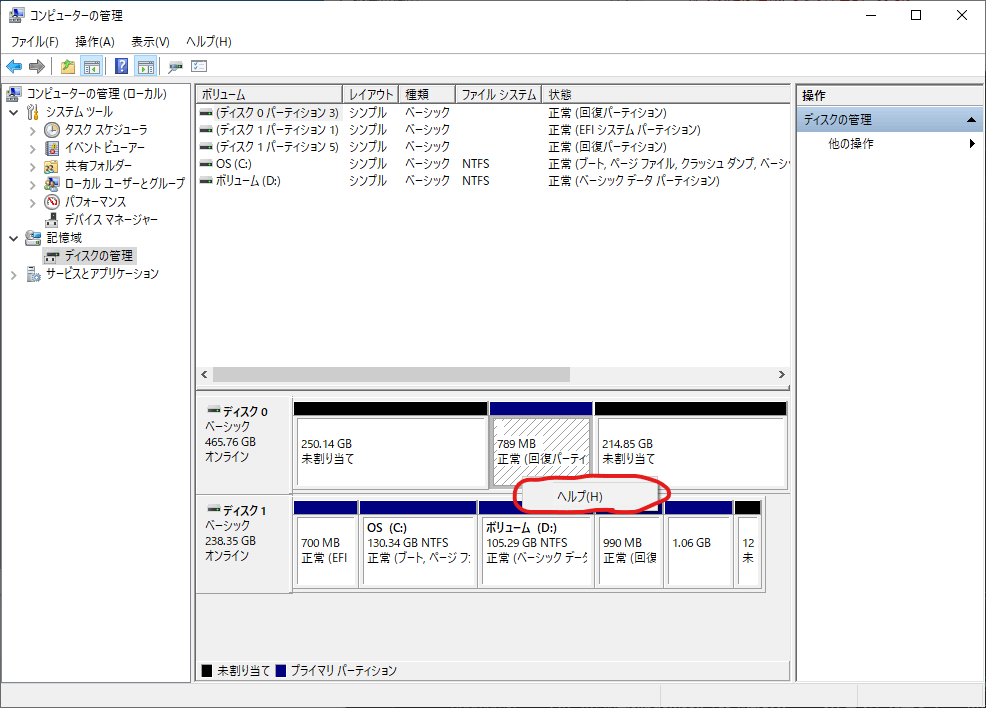Collapse the ディスクの管理 actions section arrow

point(971,119)
